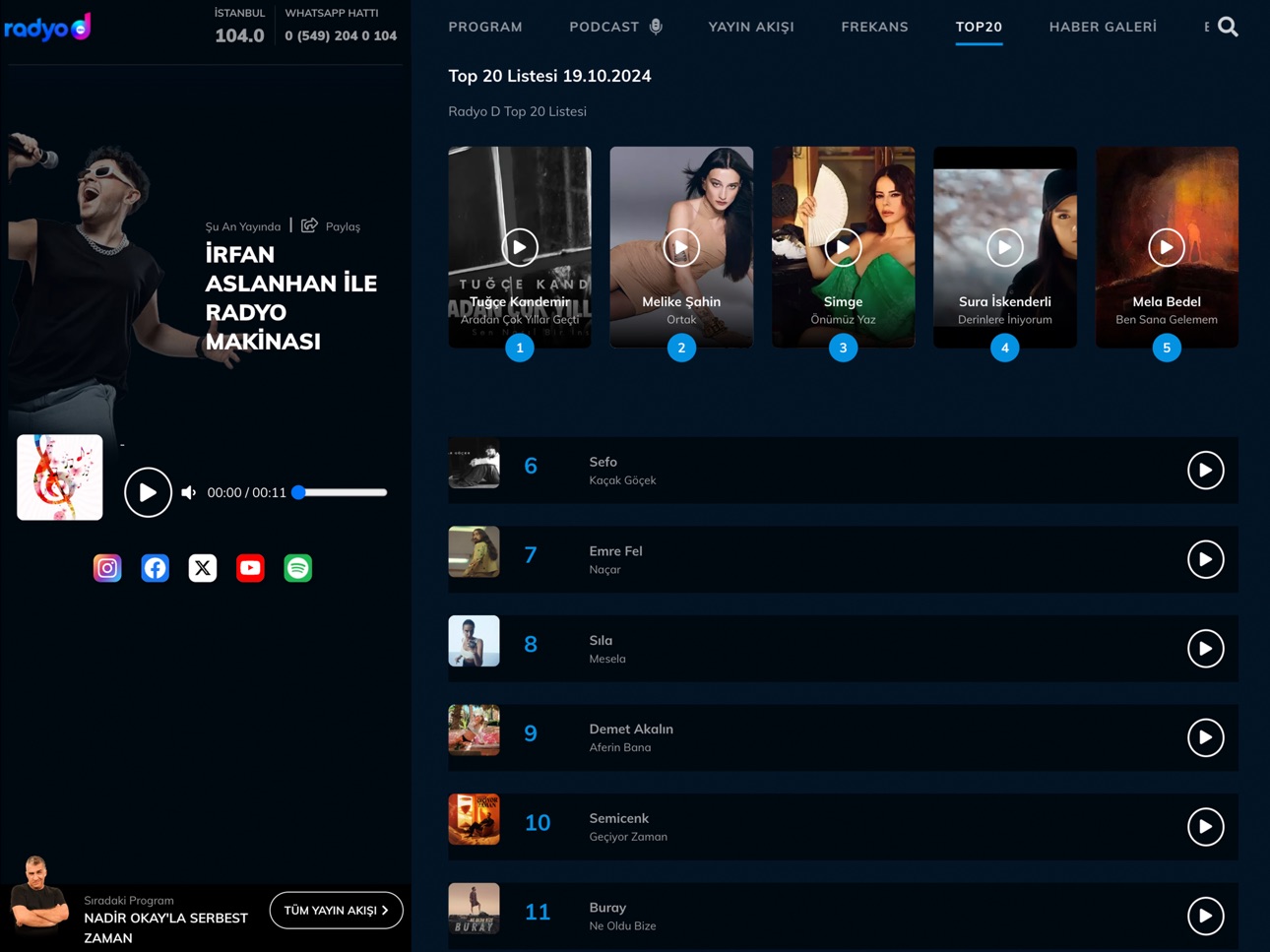The height and width of the screenshot is (952, 1270).
Task: Click the 'Mela Bedel' card title
Action: point(1167,302)
